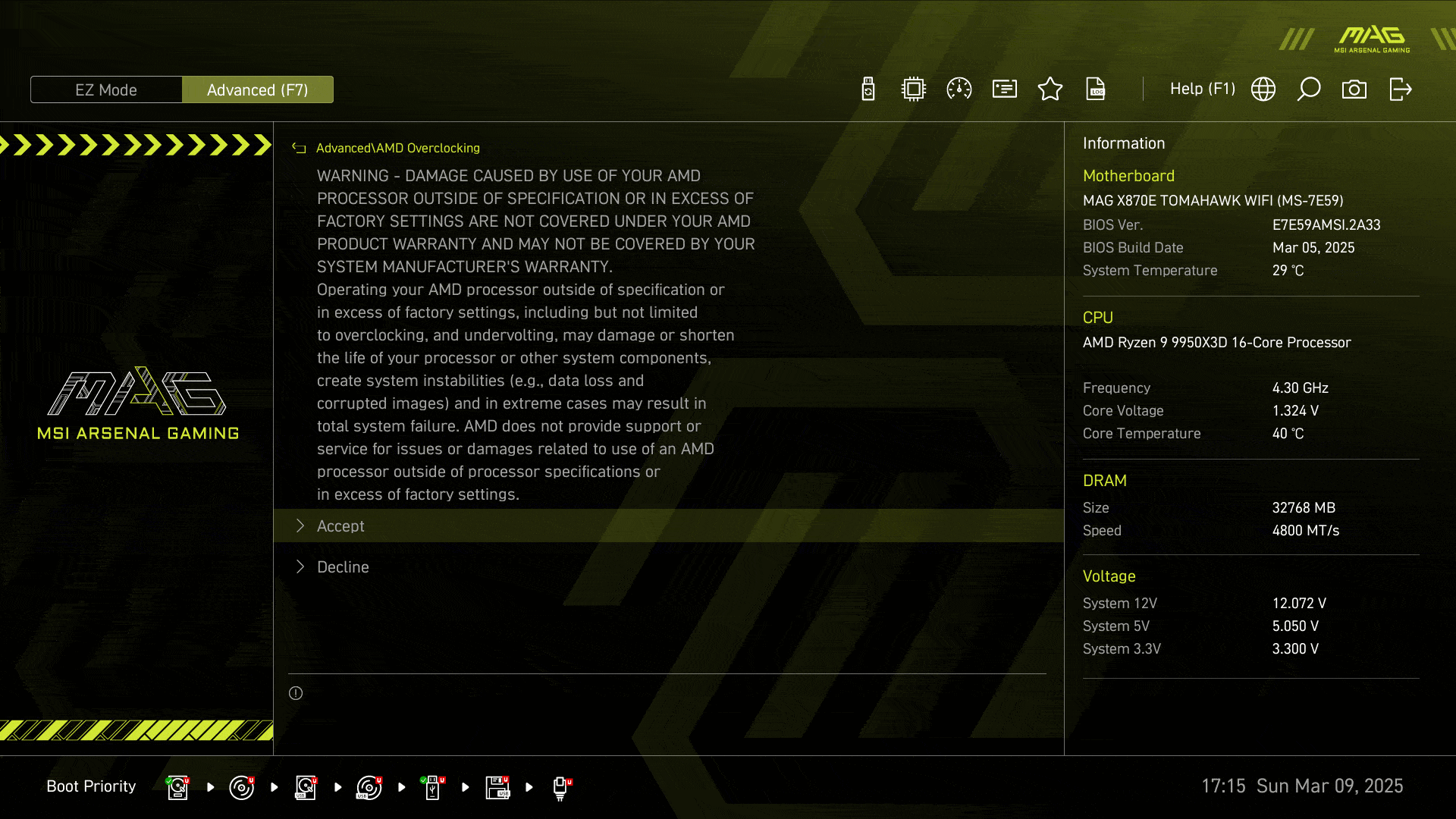Viewport: 1456px width, 819px height.
Task: Click the ID card profile icon
Action: [1005, 89]
